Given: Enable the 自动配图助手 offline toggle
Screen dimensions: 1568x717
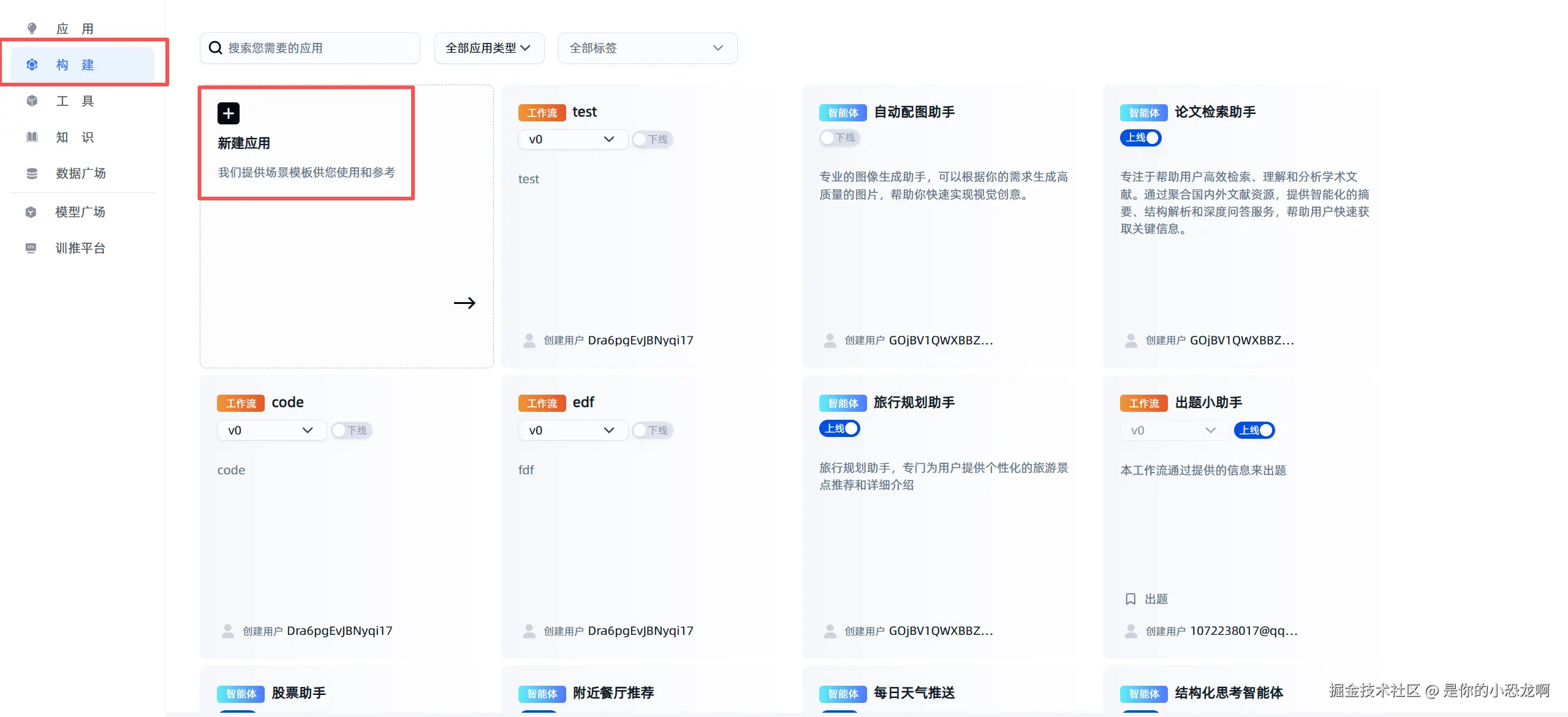Looking at the screenshot, I should coord(839,138).
